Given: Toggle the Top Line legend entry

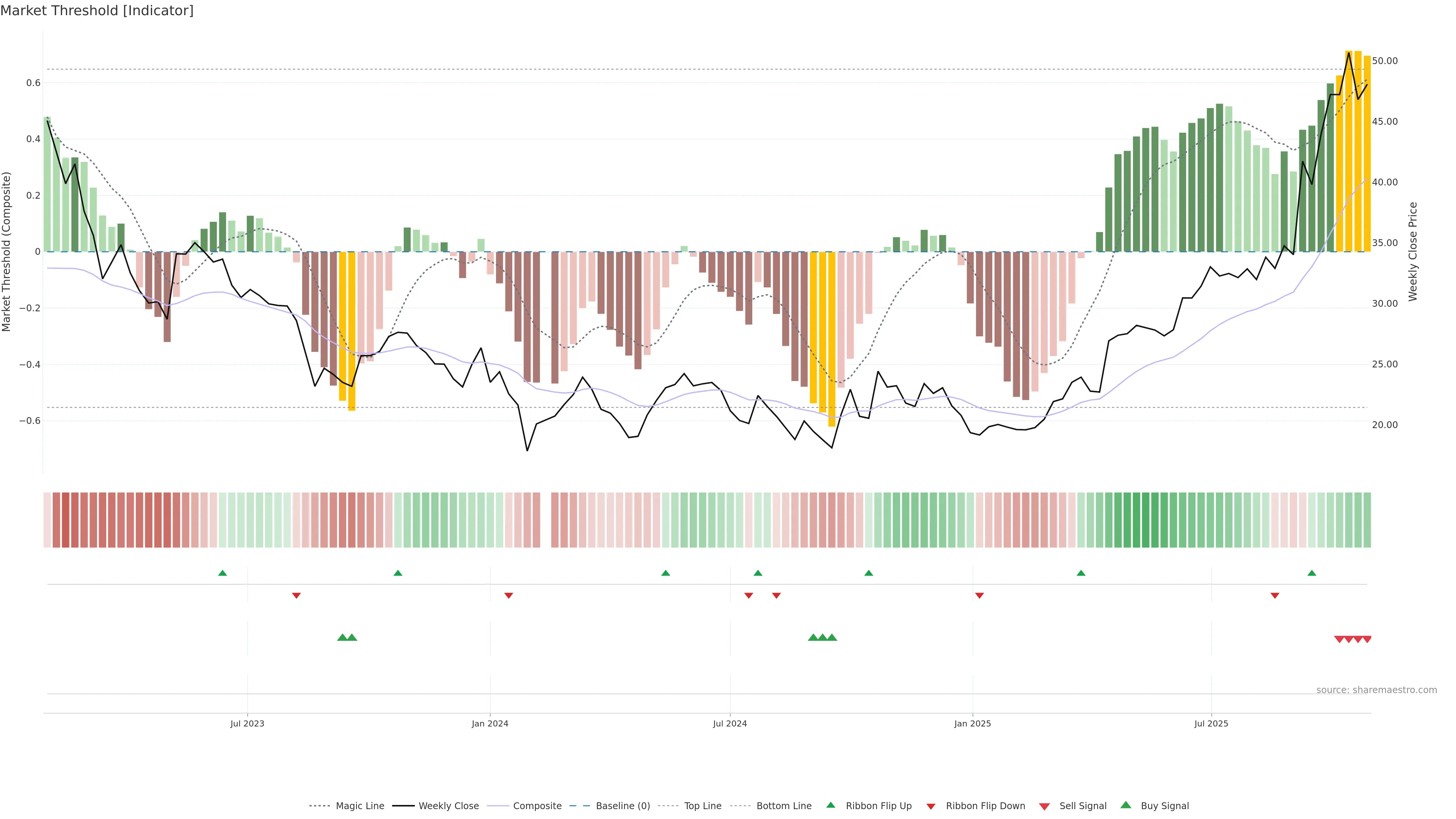Looking at the screenshot, I should click(x=703, y=806).
